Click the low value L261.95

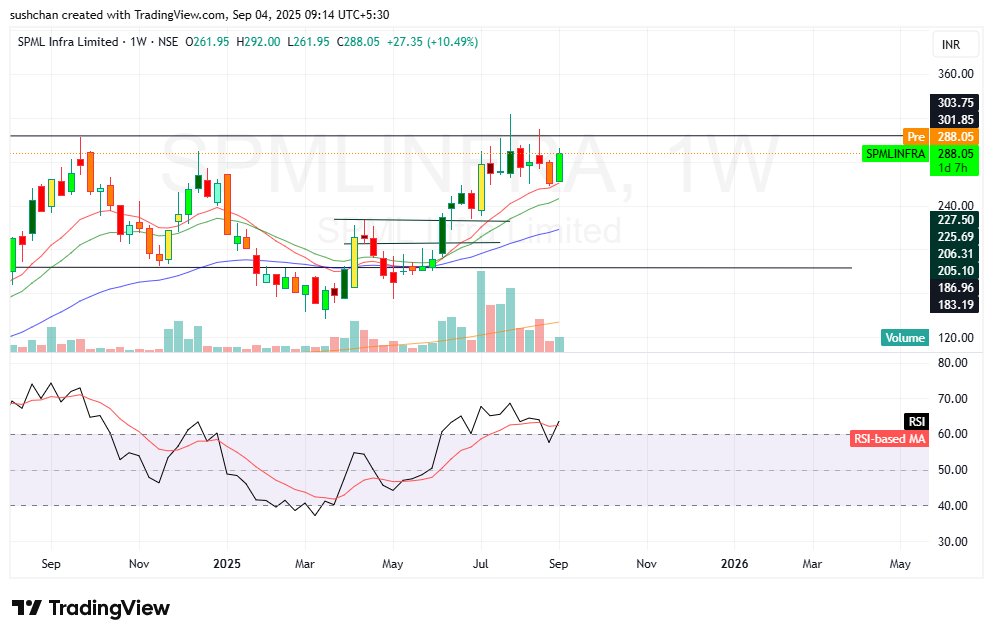click(x=308, y=42)
